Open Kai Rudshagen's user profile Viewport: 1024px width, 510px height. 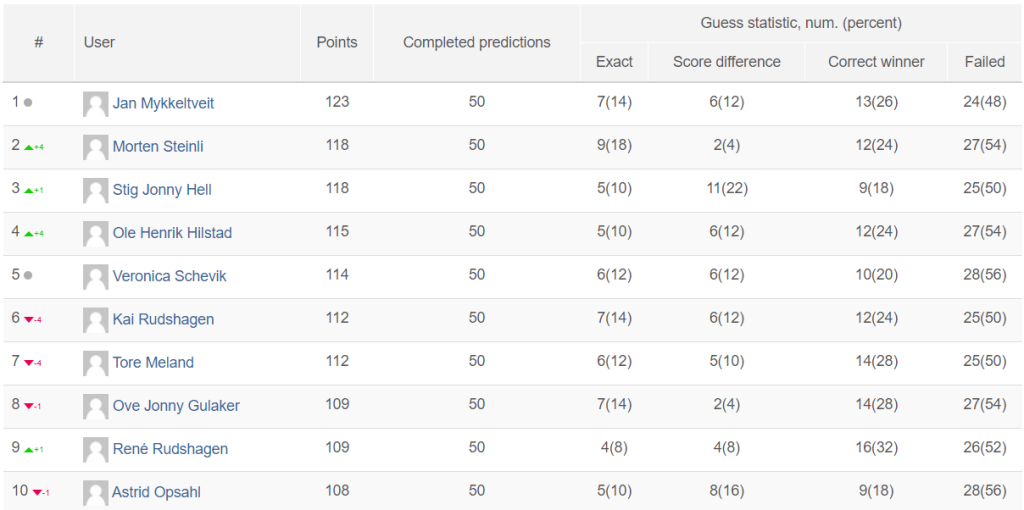[x=163, y=319]
